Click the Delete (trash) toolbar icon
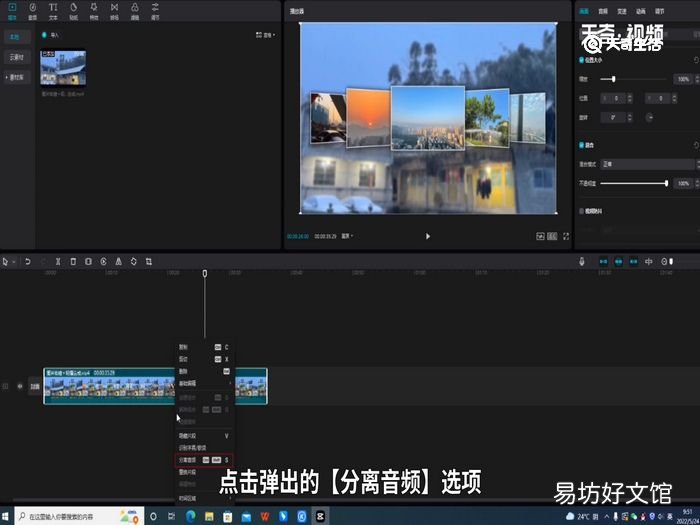Viewport: 700px width, 525px height. (73, 262)
